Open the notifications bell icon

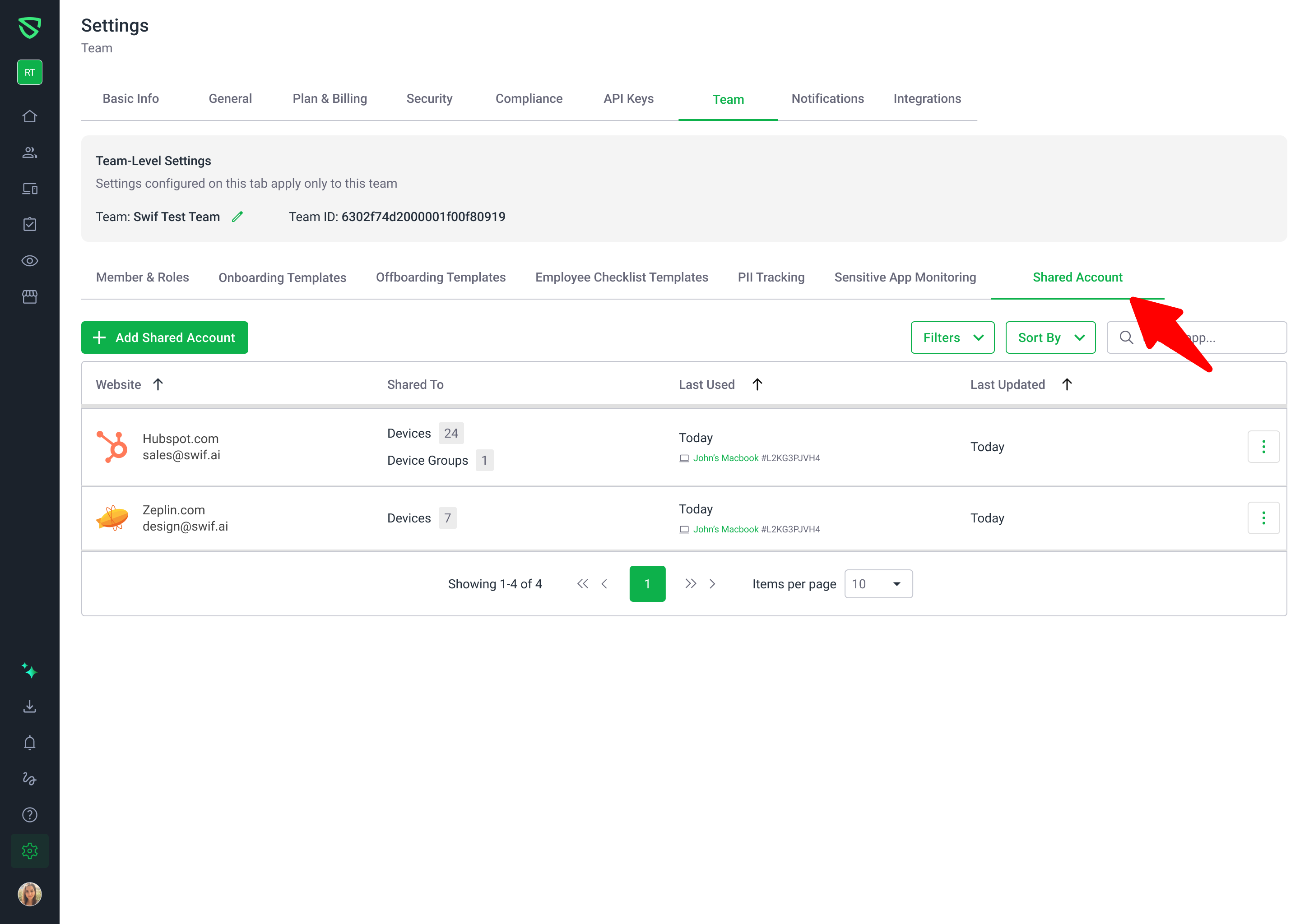pos(30,743)
